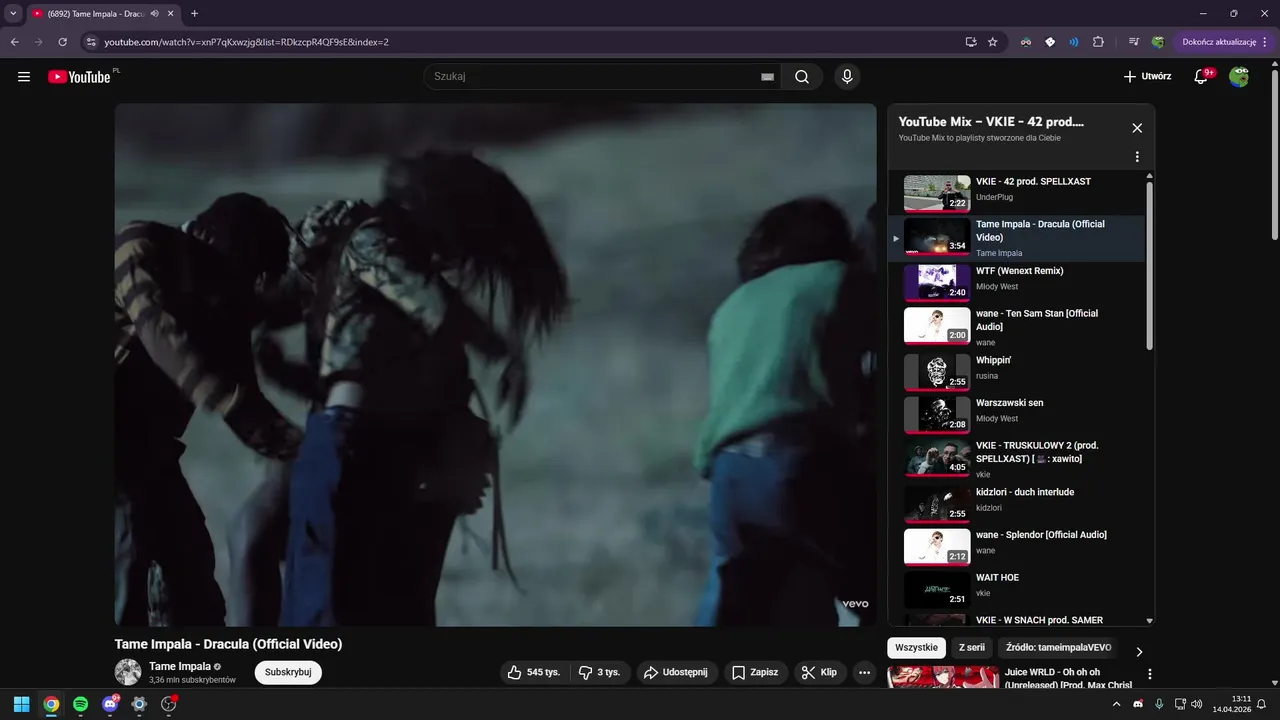This screenshot has width=1280, height=720.
Task: Open the media control playlist icon
Action: pyautogui.click(x=1134, y=42)
